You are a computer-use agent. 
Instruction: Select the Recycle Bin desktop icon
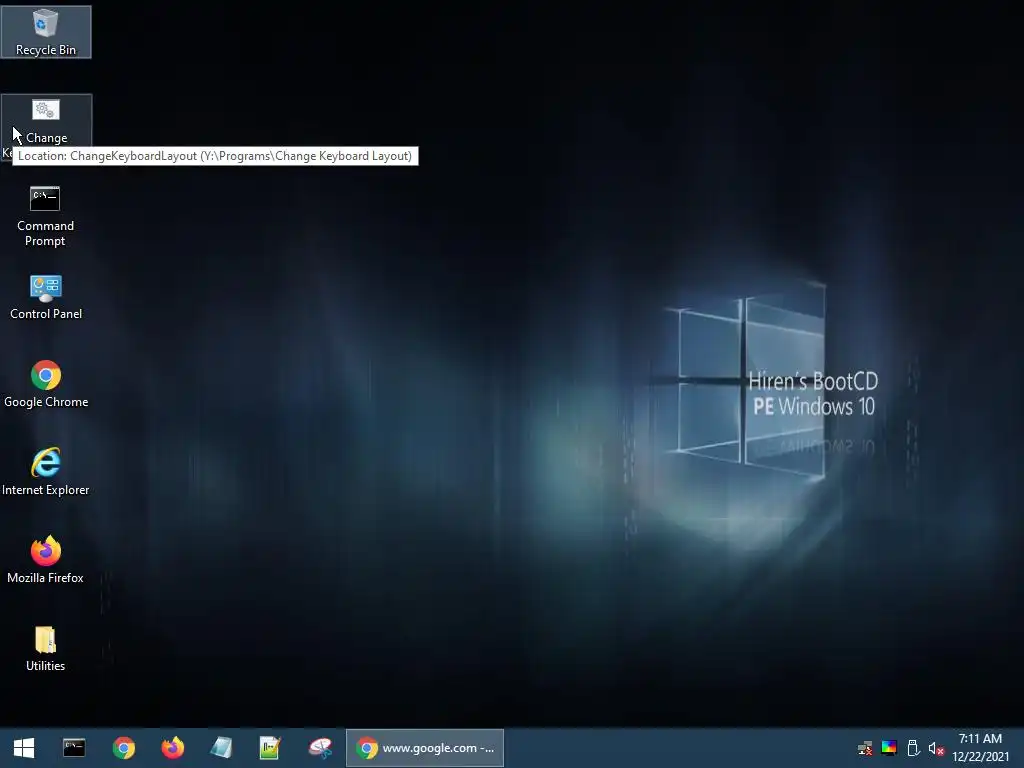pos(46,32)
